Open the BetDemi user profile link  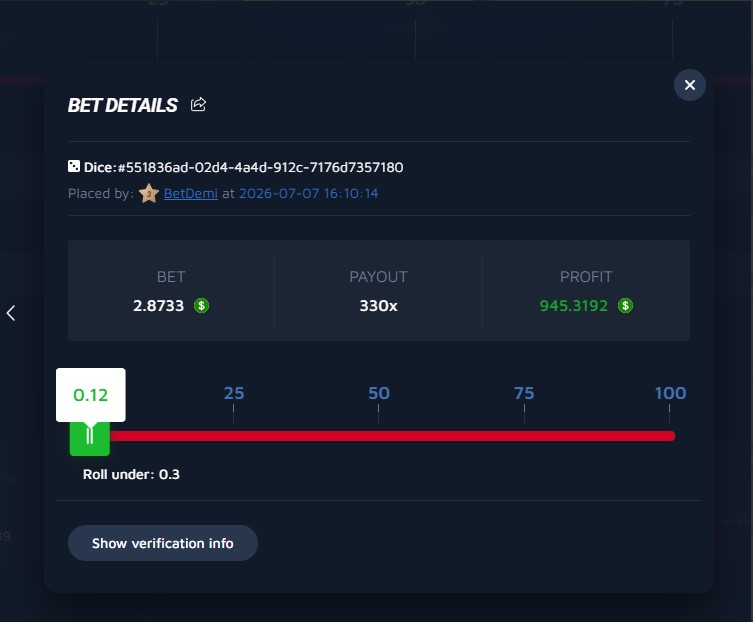(x=191, y=193)
